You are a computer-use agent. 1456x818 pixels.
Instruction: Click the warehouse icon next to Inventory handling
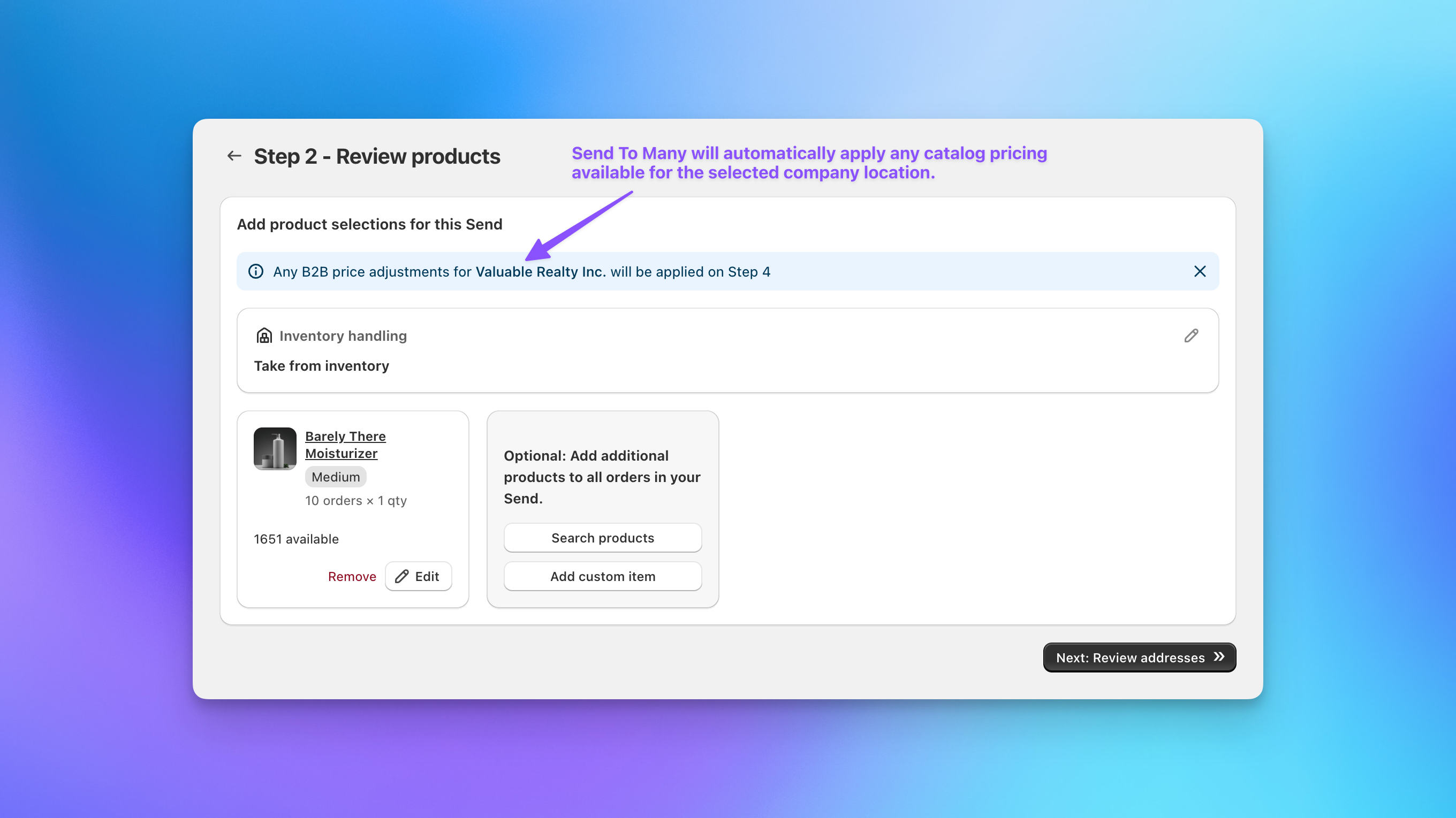263,335
